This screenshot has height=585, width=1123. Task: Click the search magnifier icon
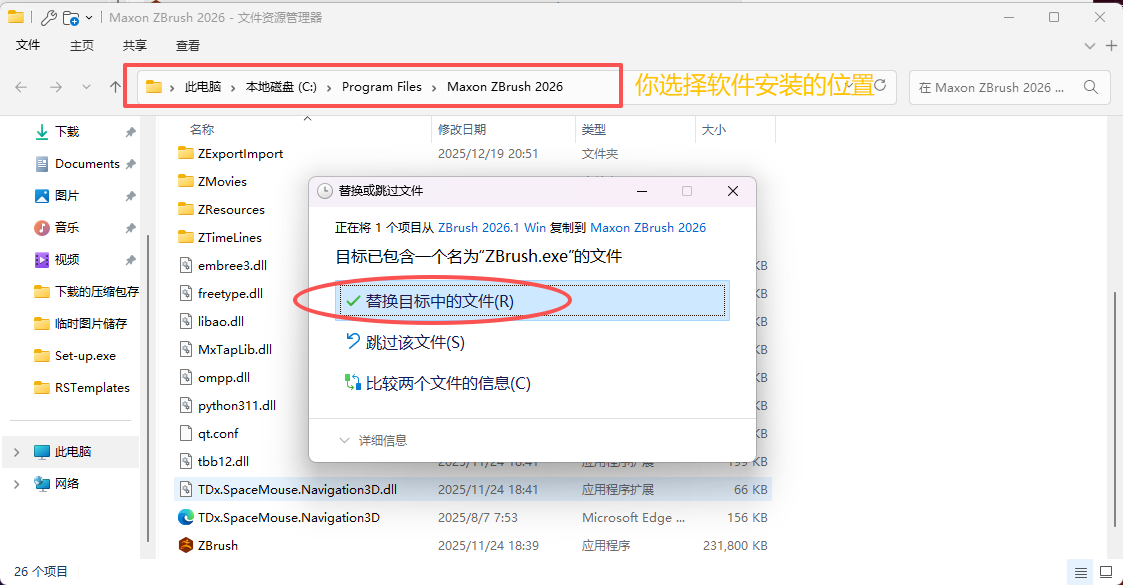1090,87
